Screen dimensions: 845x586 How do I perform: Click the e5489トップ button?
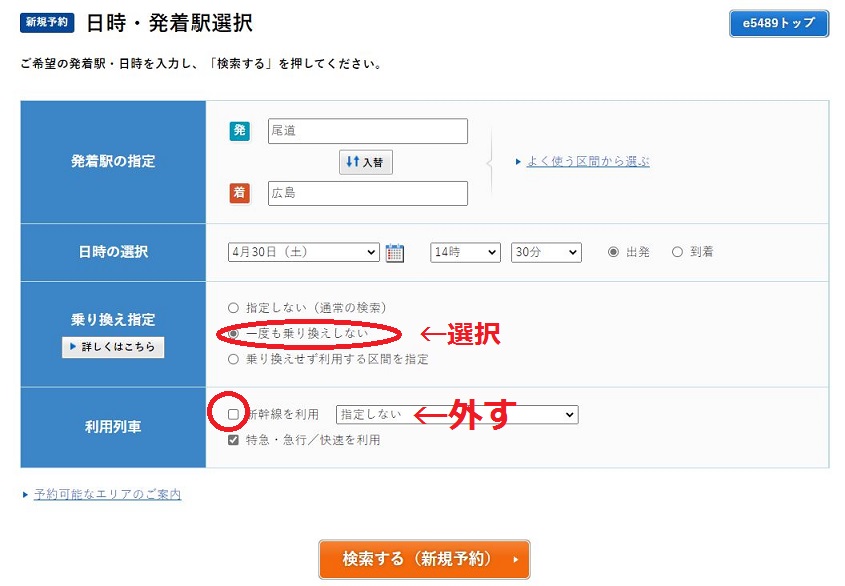click(779, 23)
